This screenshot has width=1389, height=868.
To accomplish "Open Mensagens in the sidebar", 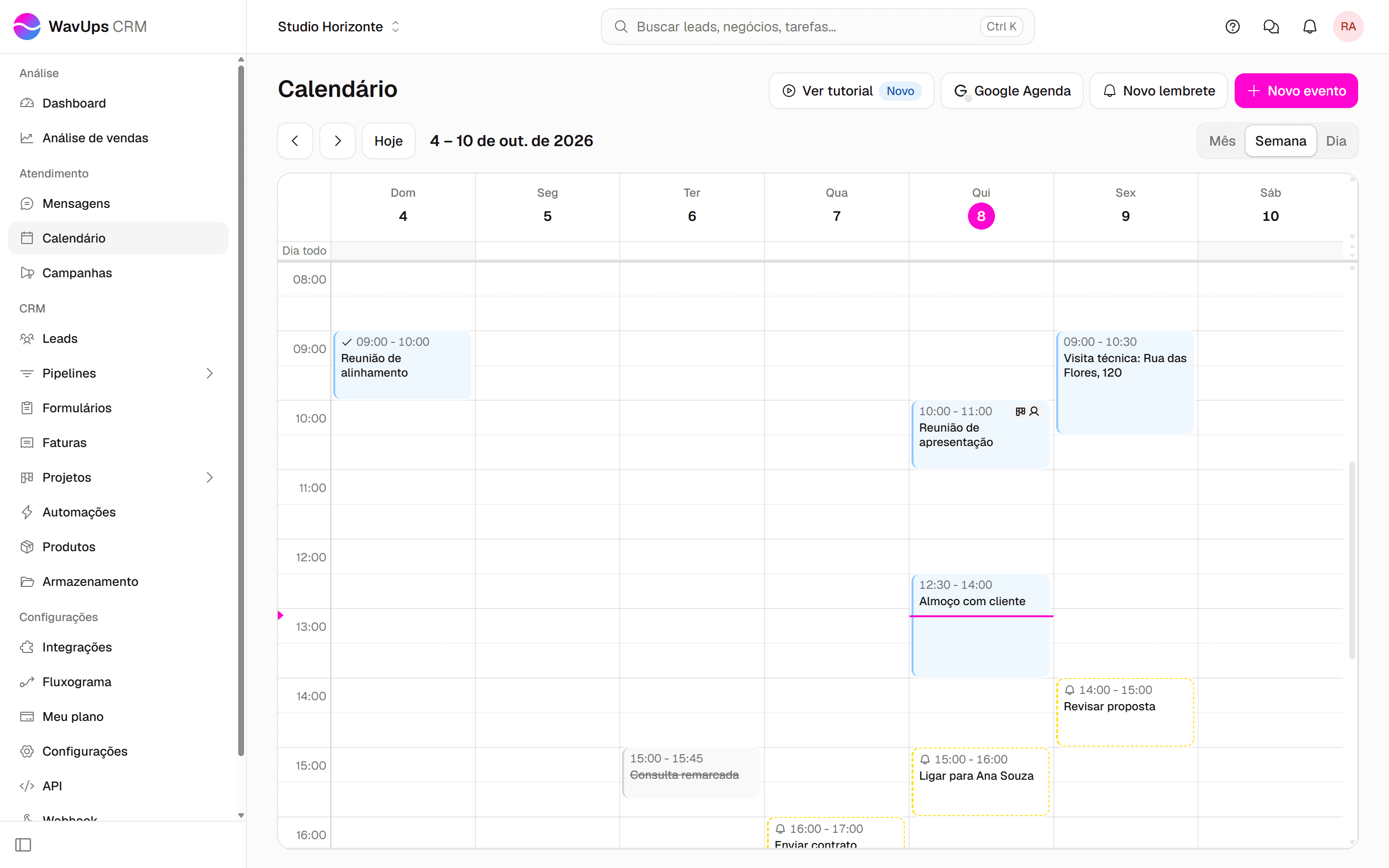I will coord(118,203).
